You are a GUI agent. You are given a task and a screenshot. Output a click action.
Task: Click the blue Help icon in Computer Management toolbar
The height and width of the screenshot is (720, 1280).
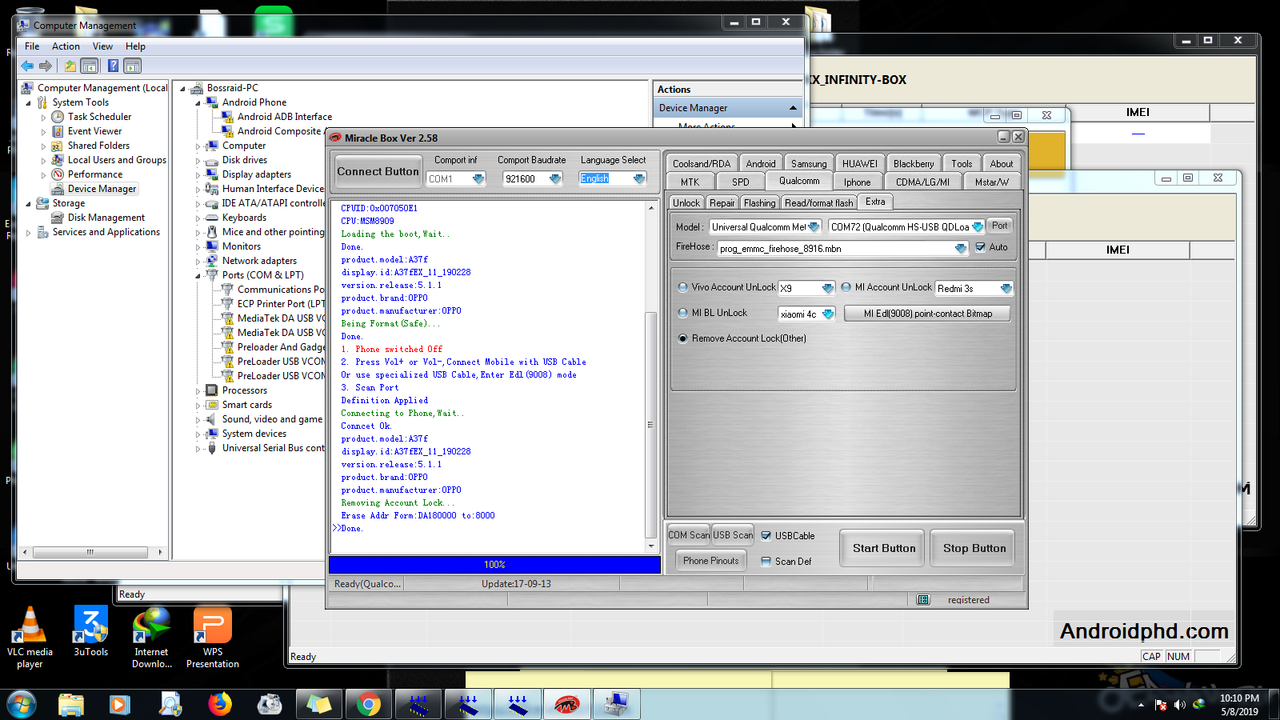(x=112, y=66)
